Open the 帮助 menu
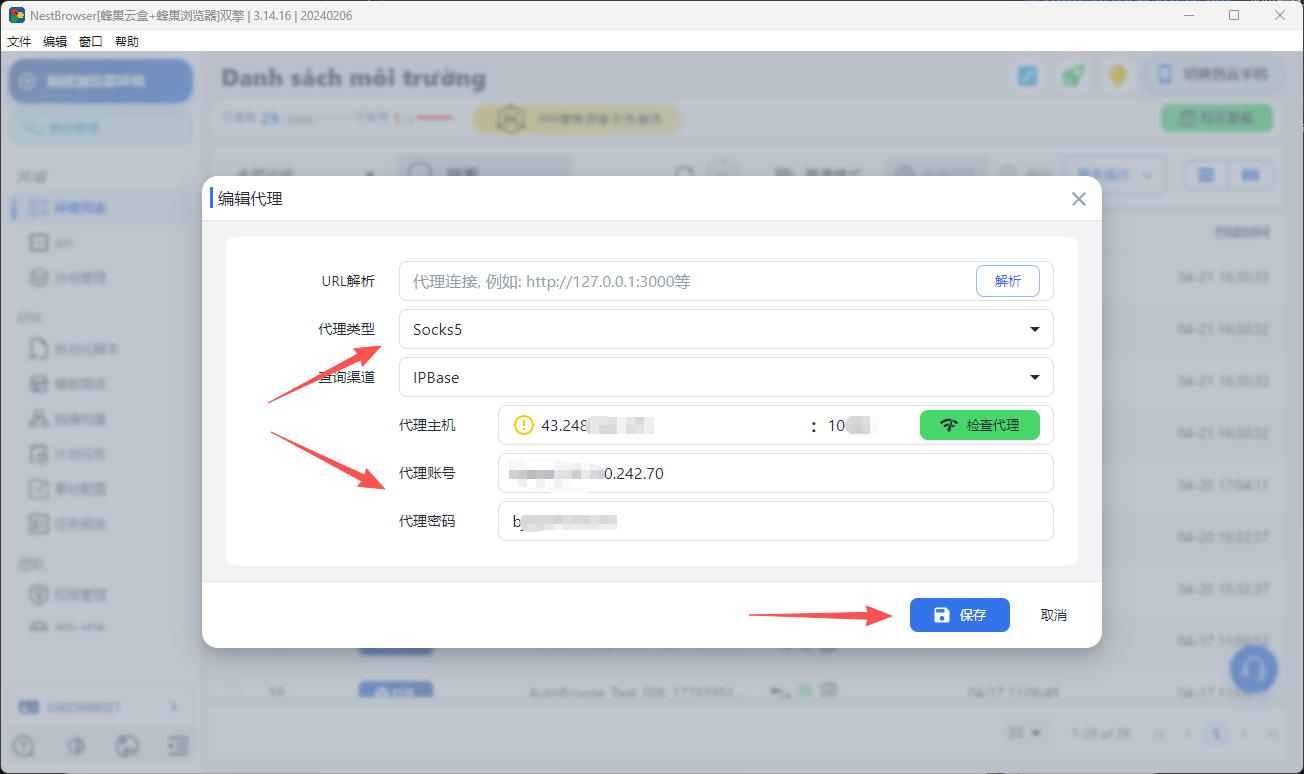 point(127,41)
